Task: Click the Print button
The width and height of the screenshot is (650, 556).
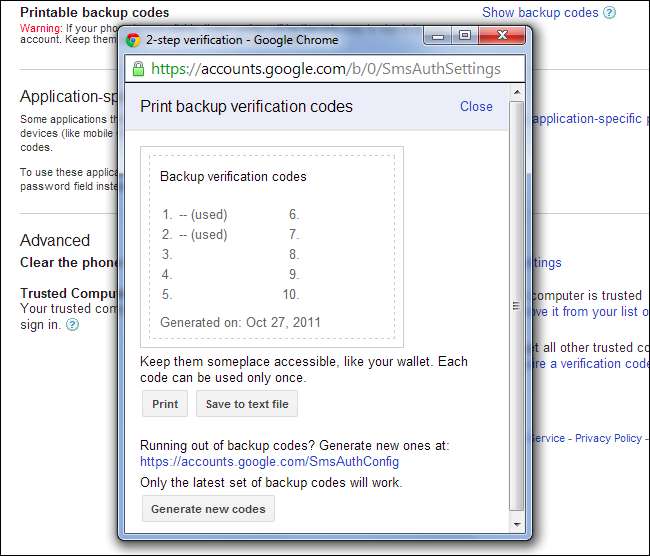Action: (165, 404)
